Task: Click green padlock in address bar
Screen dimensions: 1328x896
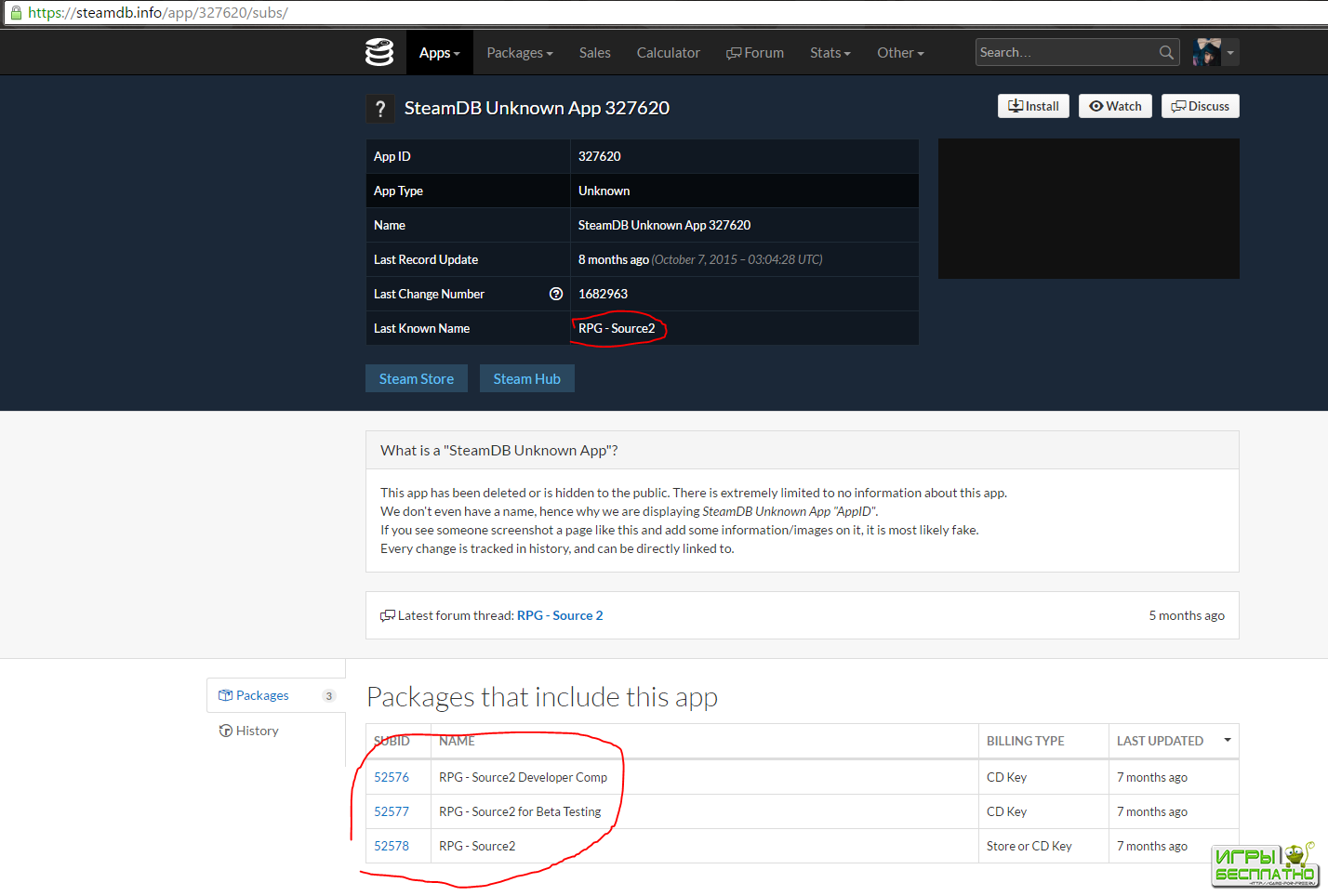Action: 16,13
